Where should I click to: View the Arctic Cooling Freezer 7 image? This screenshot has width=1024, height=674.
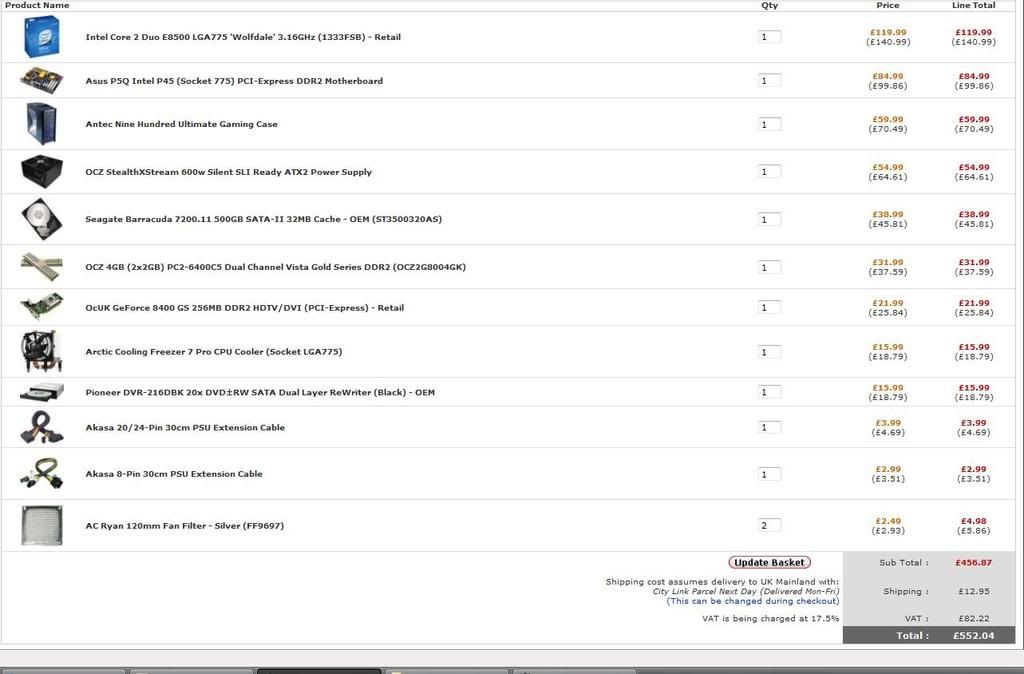[x=42, y=351]
